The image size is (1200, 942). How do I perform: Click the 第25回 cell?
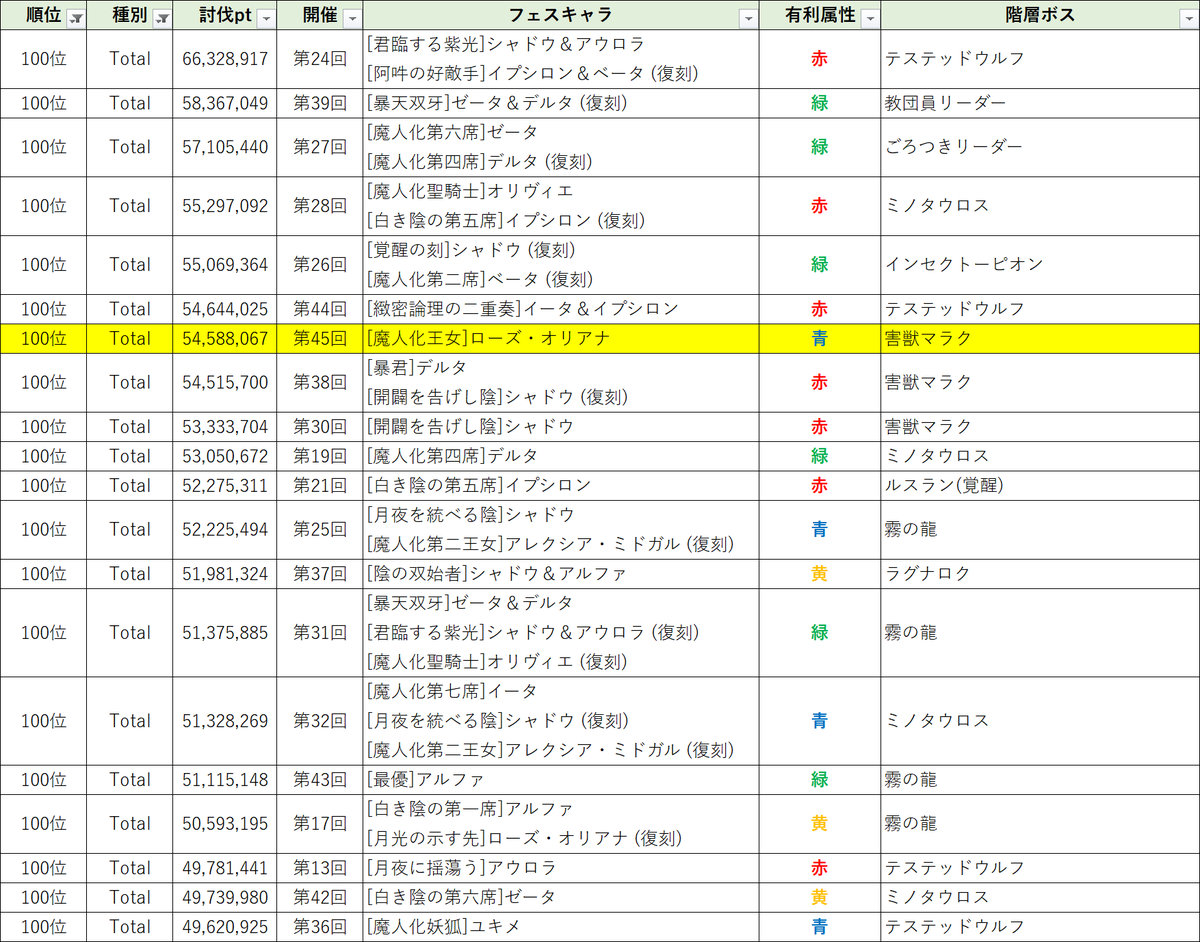tap(320, 529)
